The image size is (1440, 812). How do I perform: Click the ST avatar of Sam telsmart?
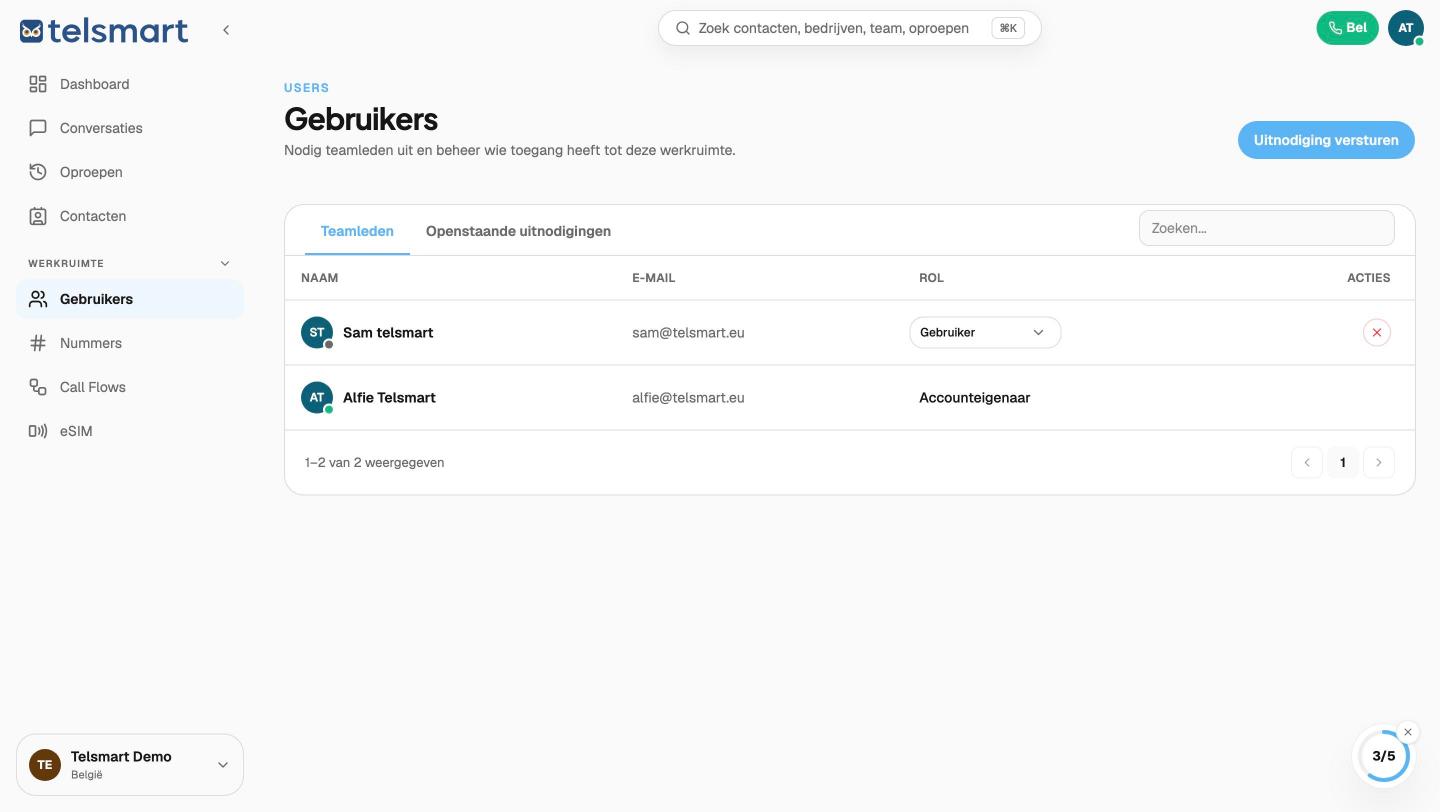317,332
